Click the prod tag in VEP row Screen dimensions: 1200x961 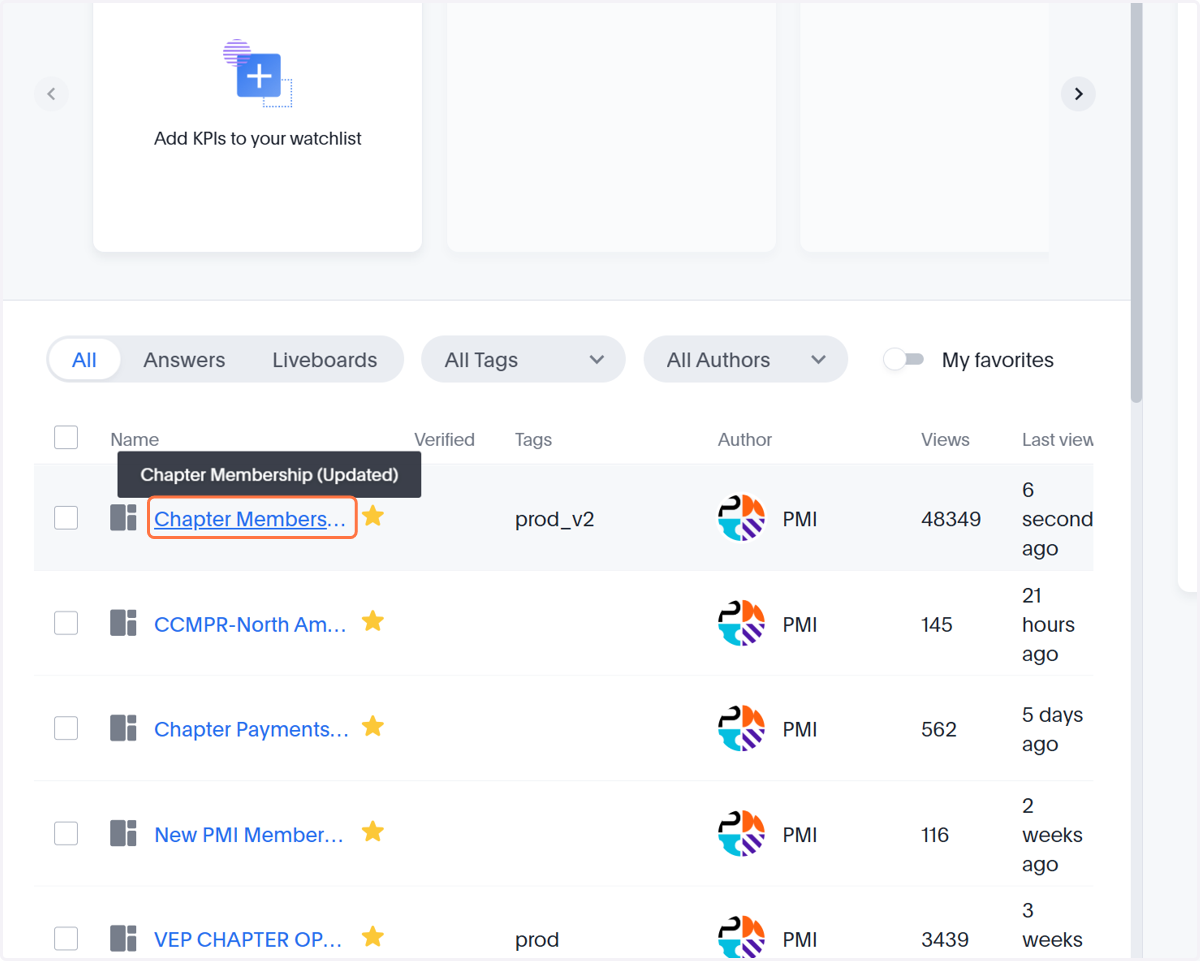pyautogui.click(x=537, y=939)
